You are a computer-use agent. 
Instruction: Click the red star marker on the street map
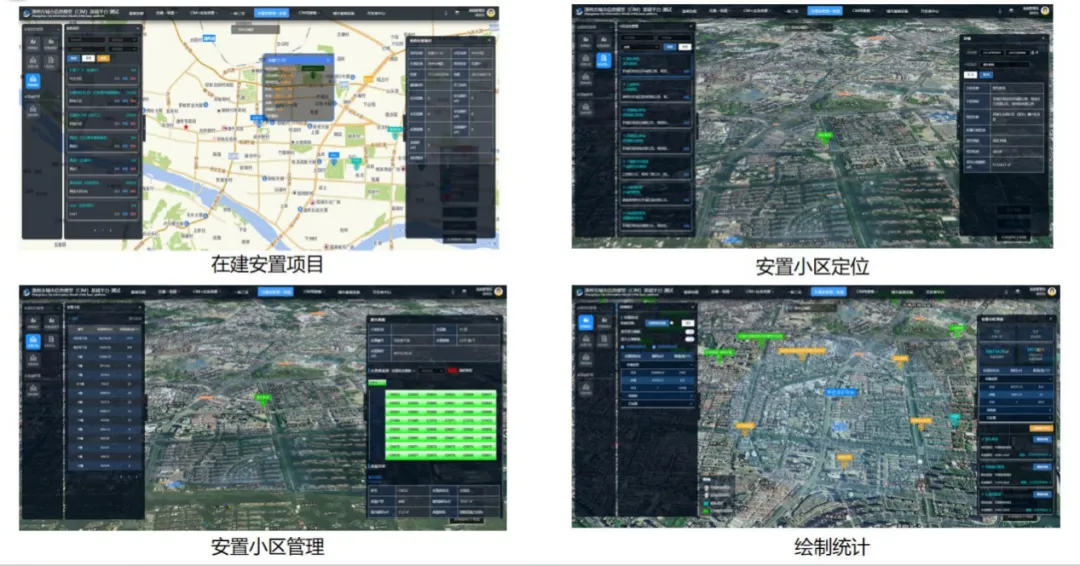[x=184, y=127]
